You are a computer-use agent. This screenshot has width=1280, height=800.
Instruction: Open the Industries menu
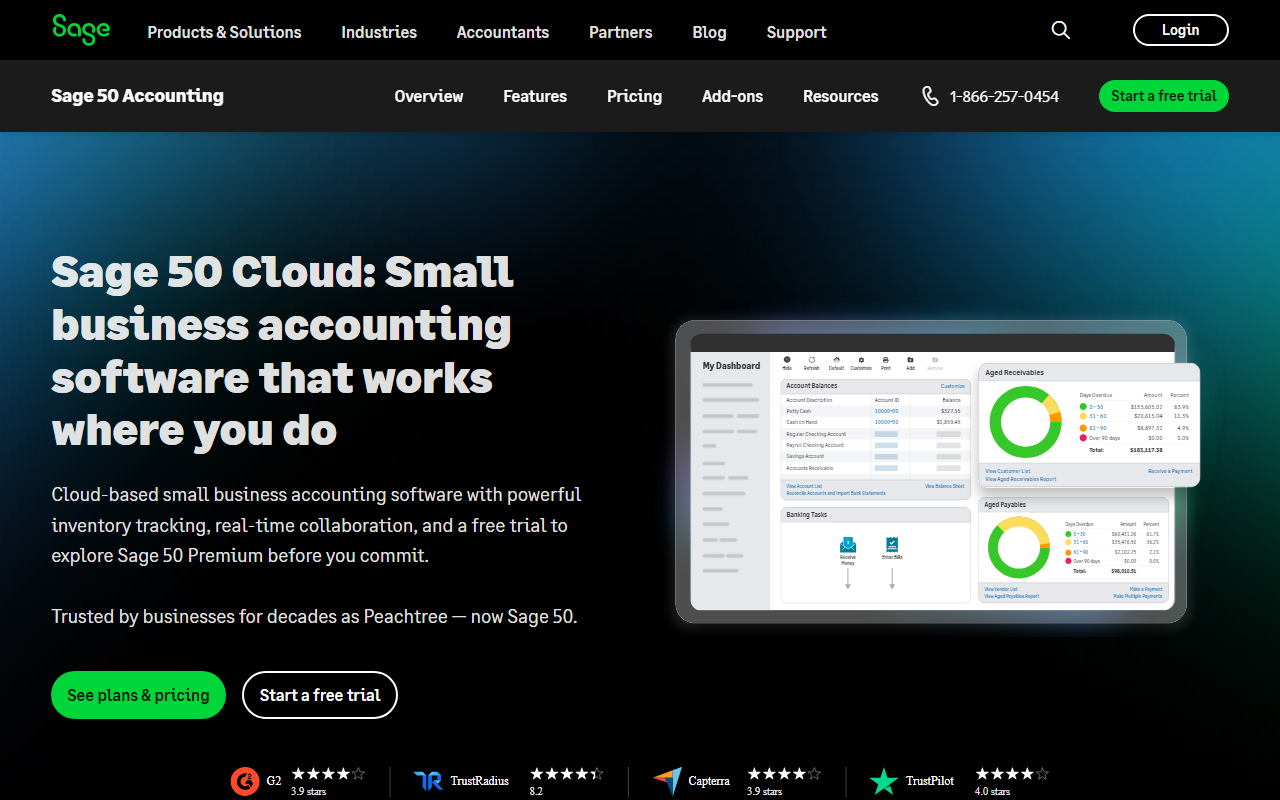[379, 32]
